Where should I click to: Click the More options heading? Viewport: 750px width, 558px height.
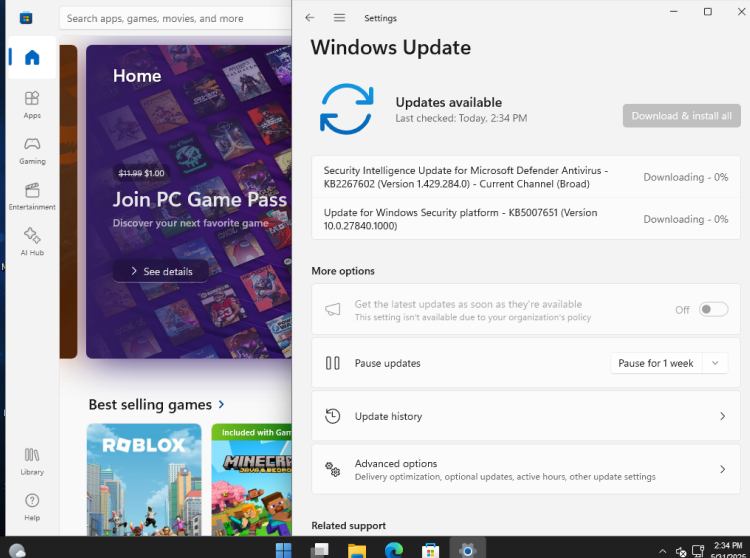click(x=343, y=271)
